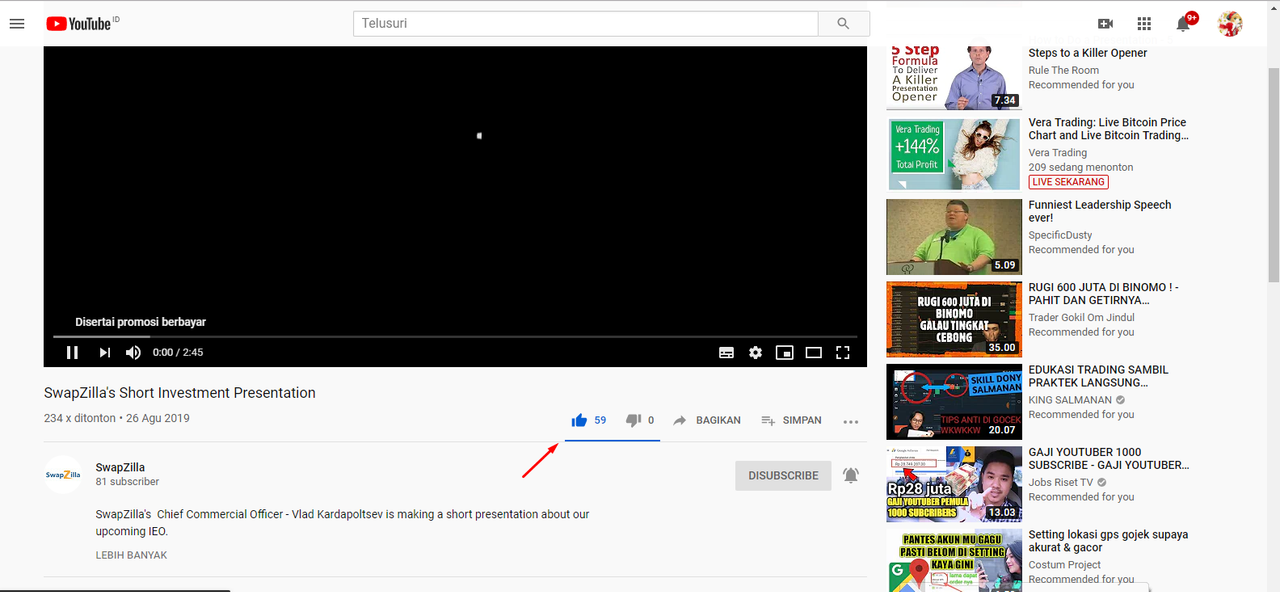Click the '234 x ditonton' view count
This screenshot has width=1280, height=592.
pos(80,418)
